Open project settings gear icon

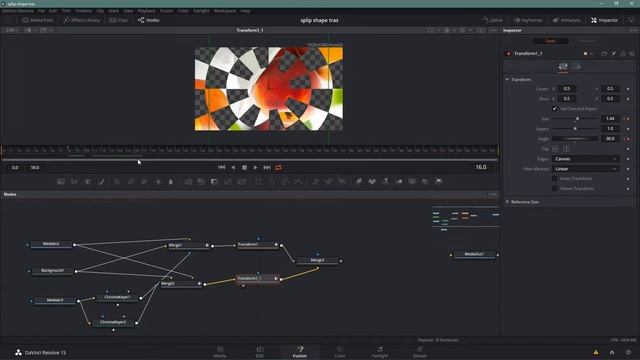click(629, 352)
